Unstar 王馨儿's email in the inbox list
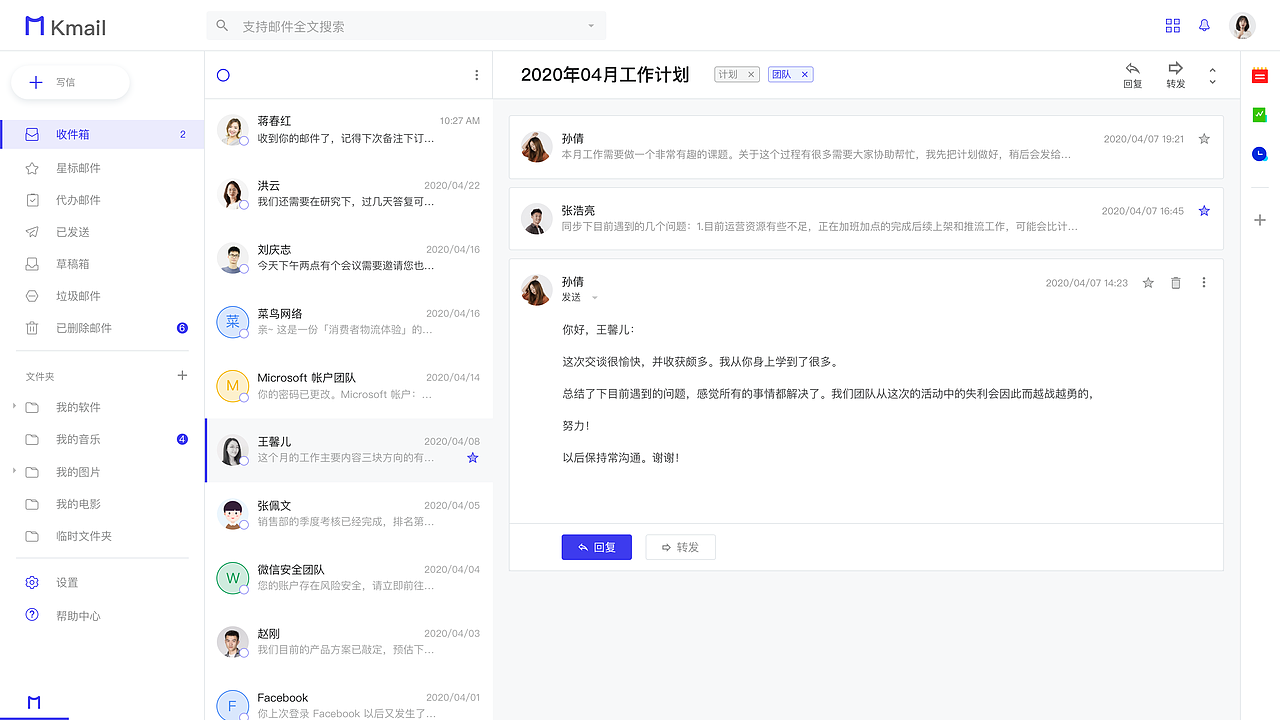Image resolution: width=1280 pixels, height=720 pixels. pos(471,457)
